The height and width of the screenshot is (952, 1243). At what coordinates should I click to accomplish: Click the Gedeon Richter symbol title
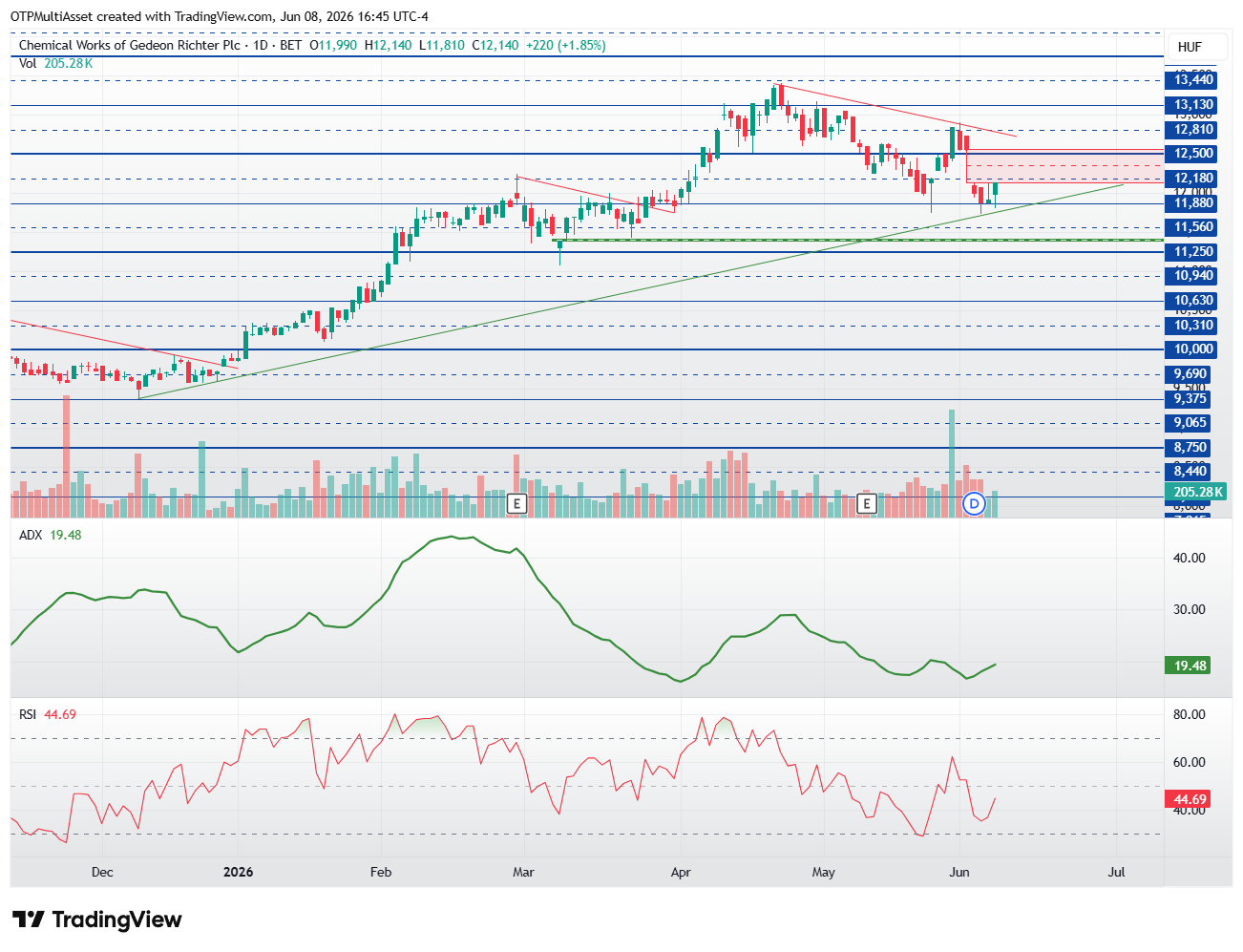click(x=130, y=45)
